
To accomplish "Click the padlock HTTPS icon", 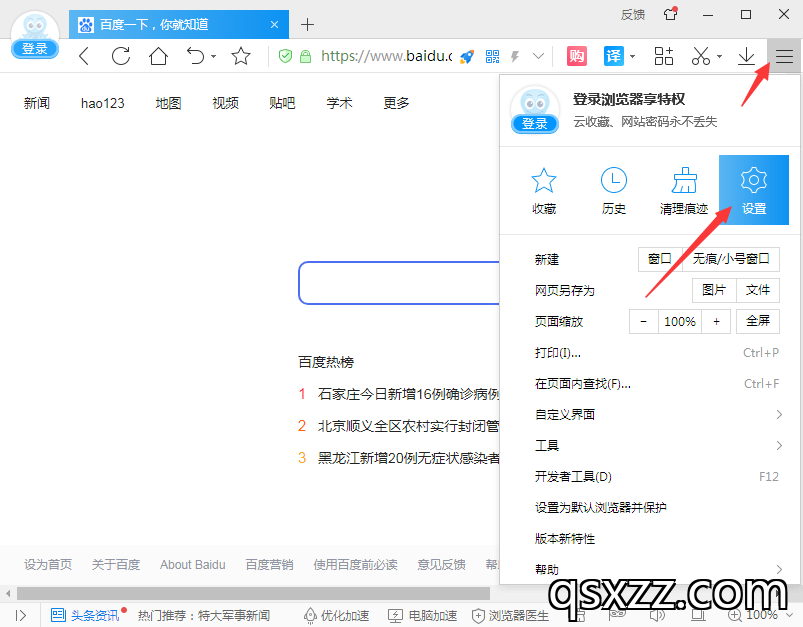I will coord(305,56).
